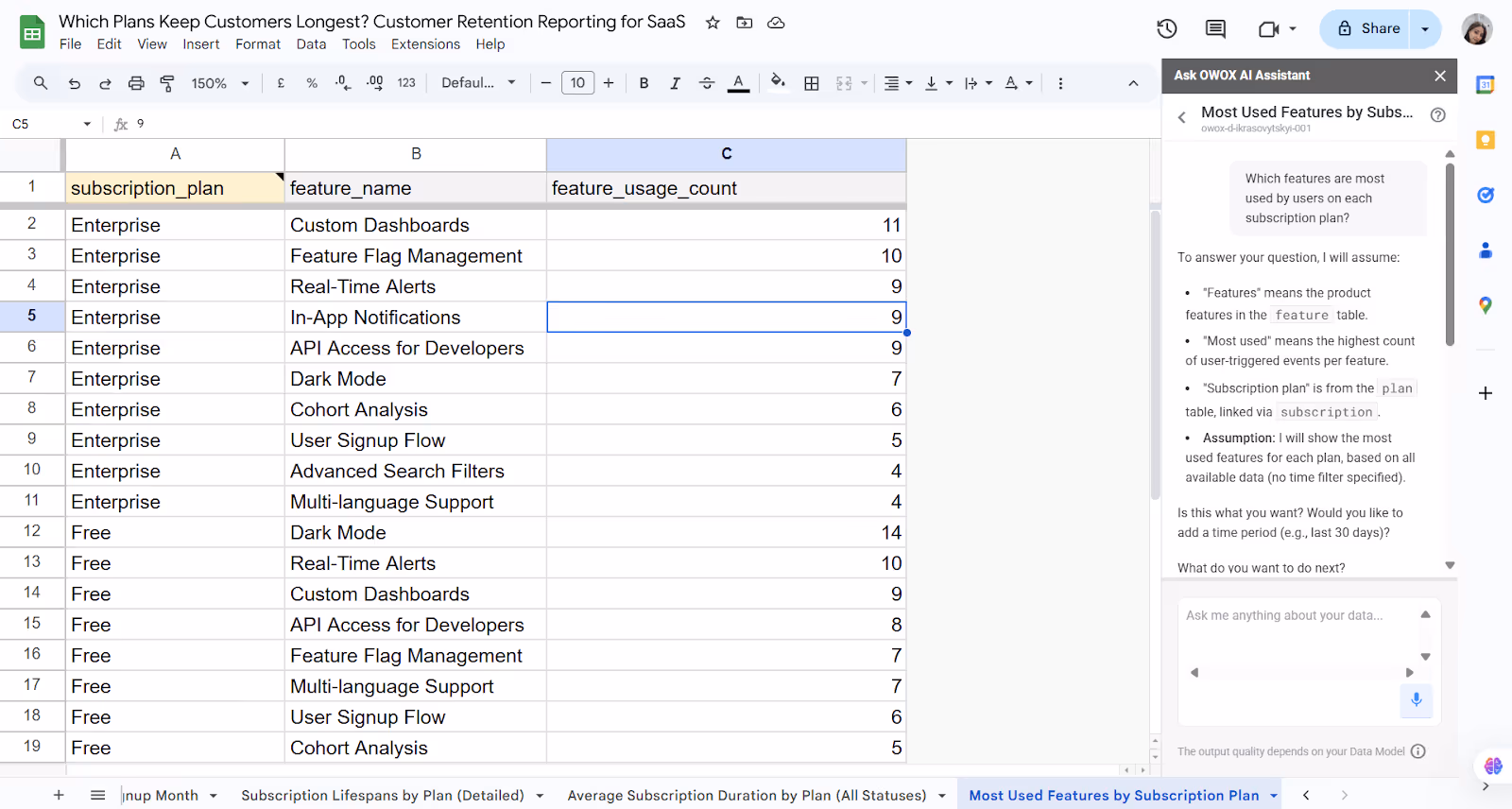Star this spreadsheet document

click(x=713, y=23)
